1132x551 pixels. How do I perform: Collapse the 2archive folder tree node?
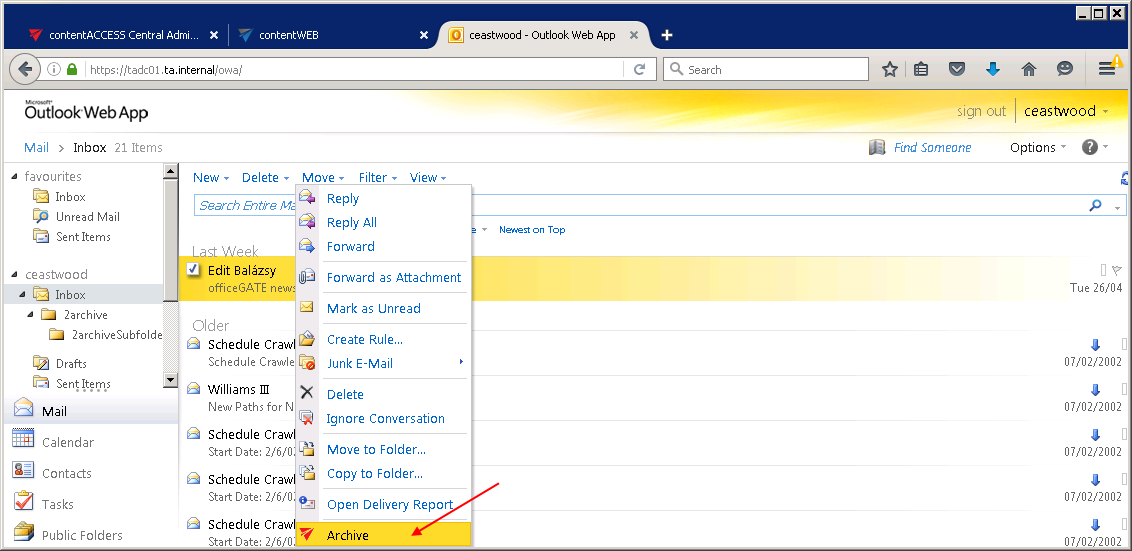click(30, 315)
